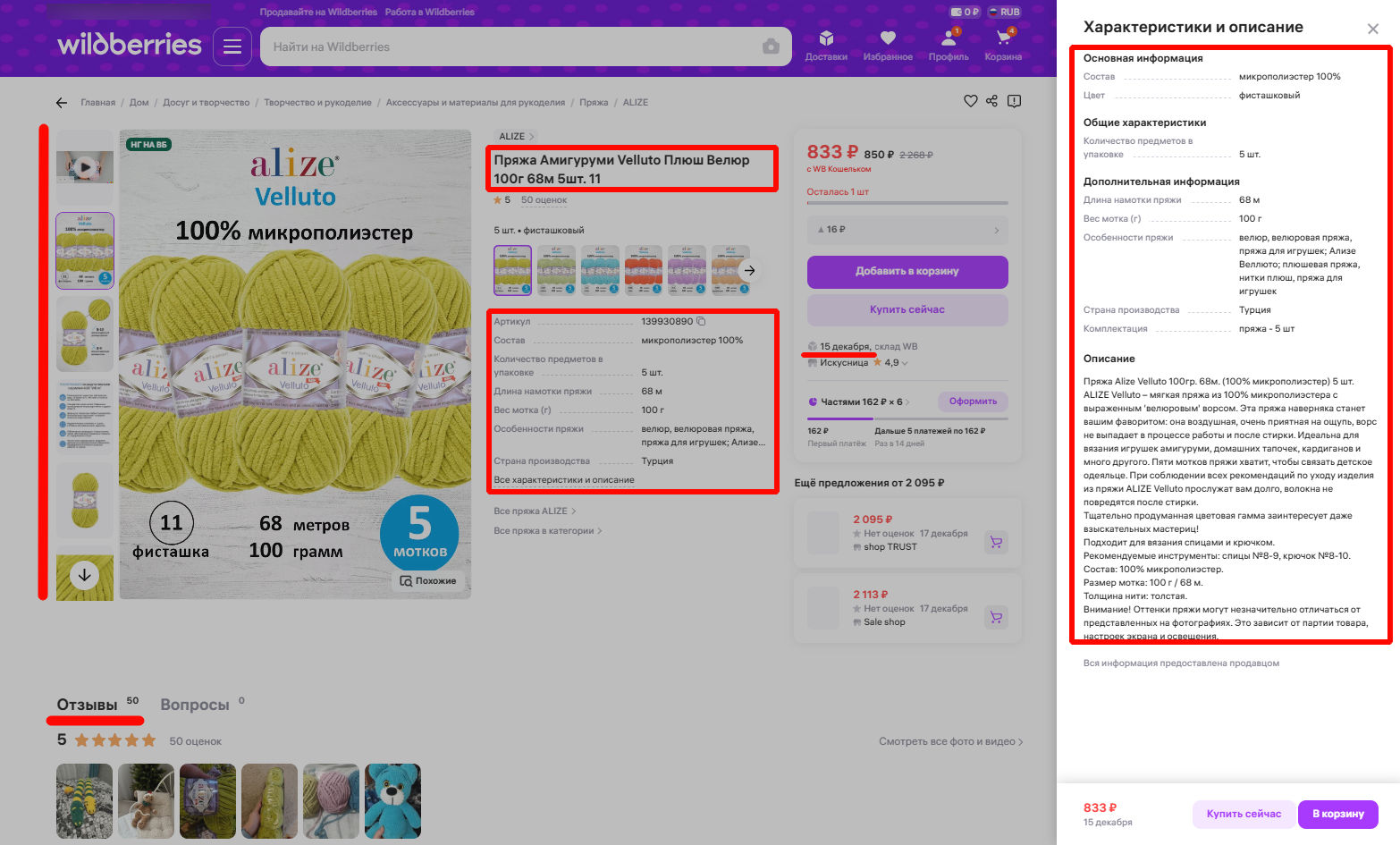Open Творчество и рукоделие breadcrumb

(x=317, y=103)
